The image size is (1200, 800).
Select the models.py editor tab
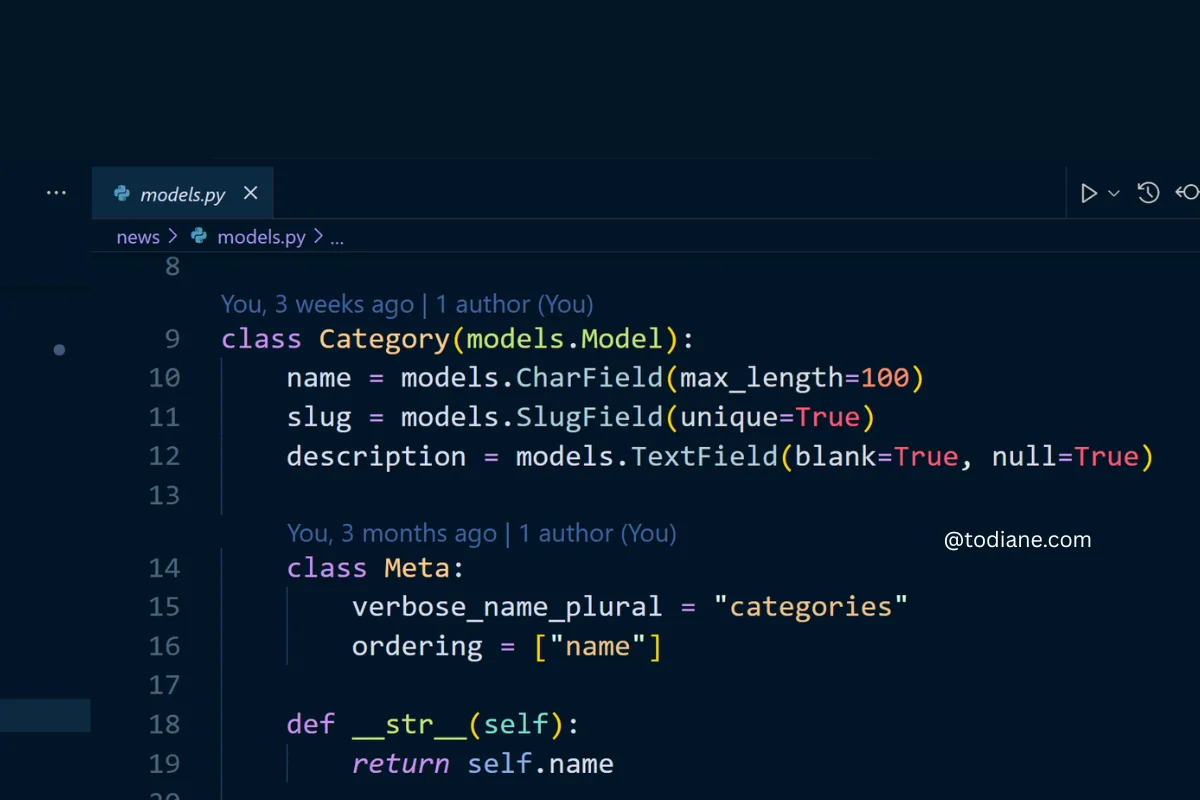pyautogui.click(x=182, y=194)
